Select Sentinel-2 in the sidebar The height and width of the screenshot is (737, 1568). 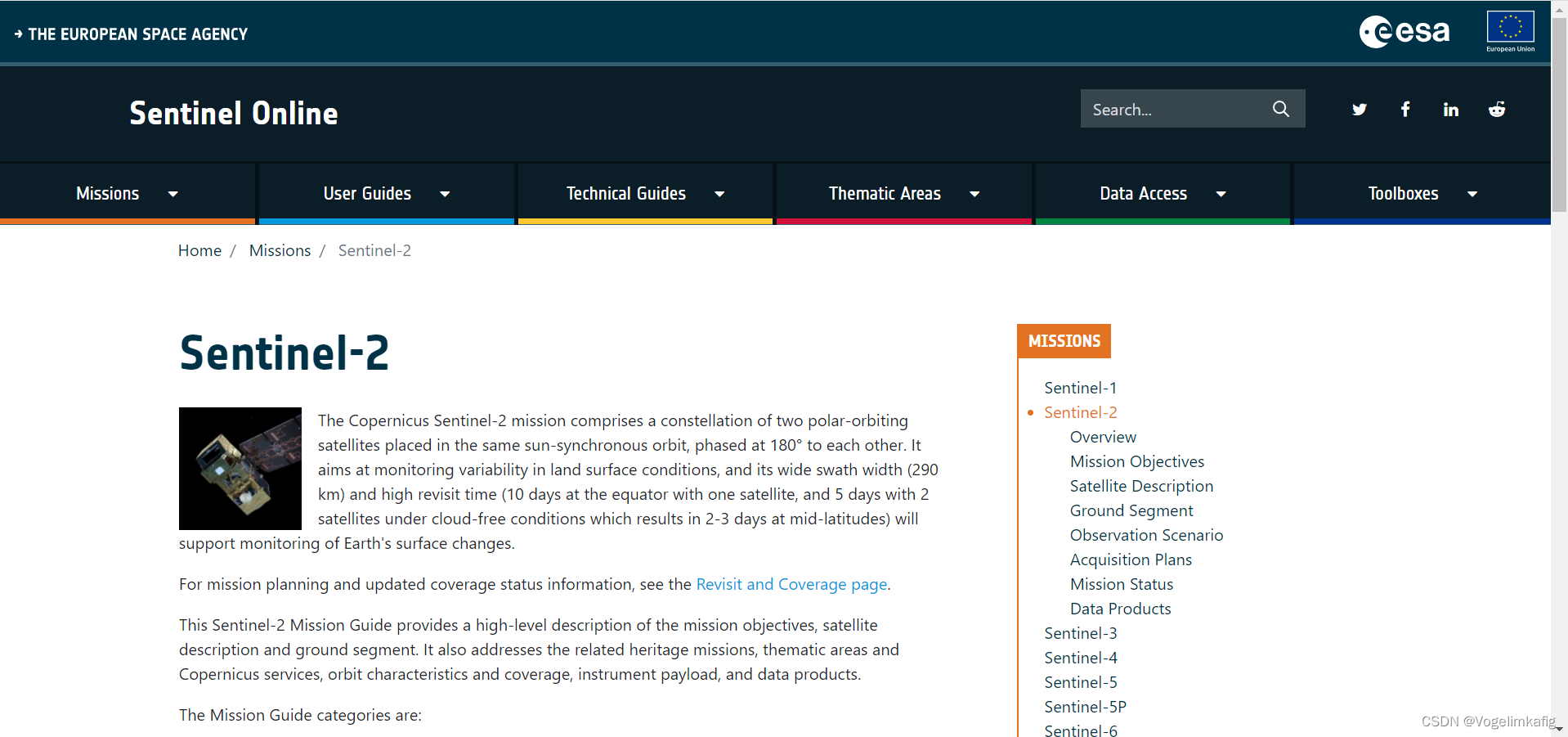tap(1080, 412)
